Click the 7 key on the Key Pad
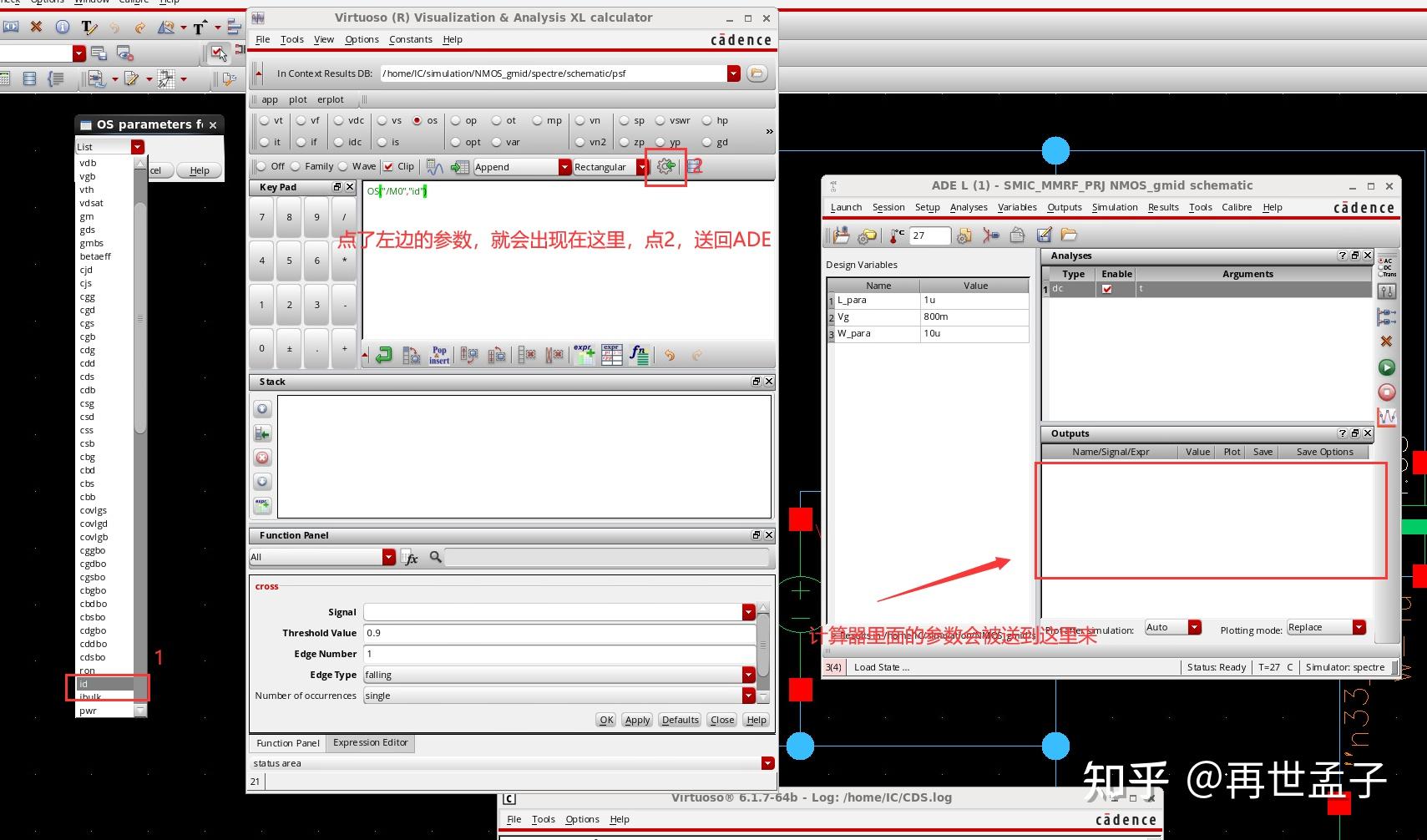1427x840 pixels. point(262,217)
